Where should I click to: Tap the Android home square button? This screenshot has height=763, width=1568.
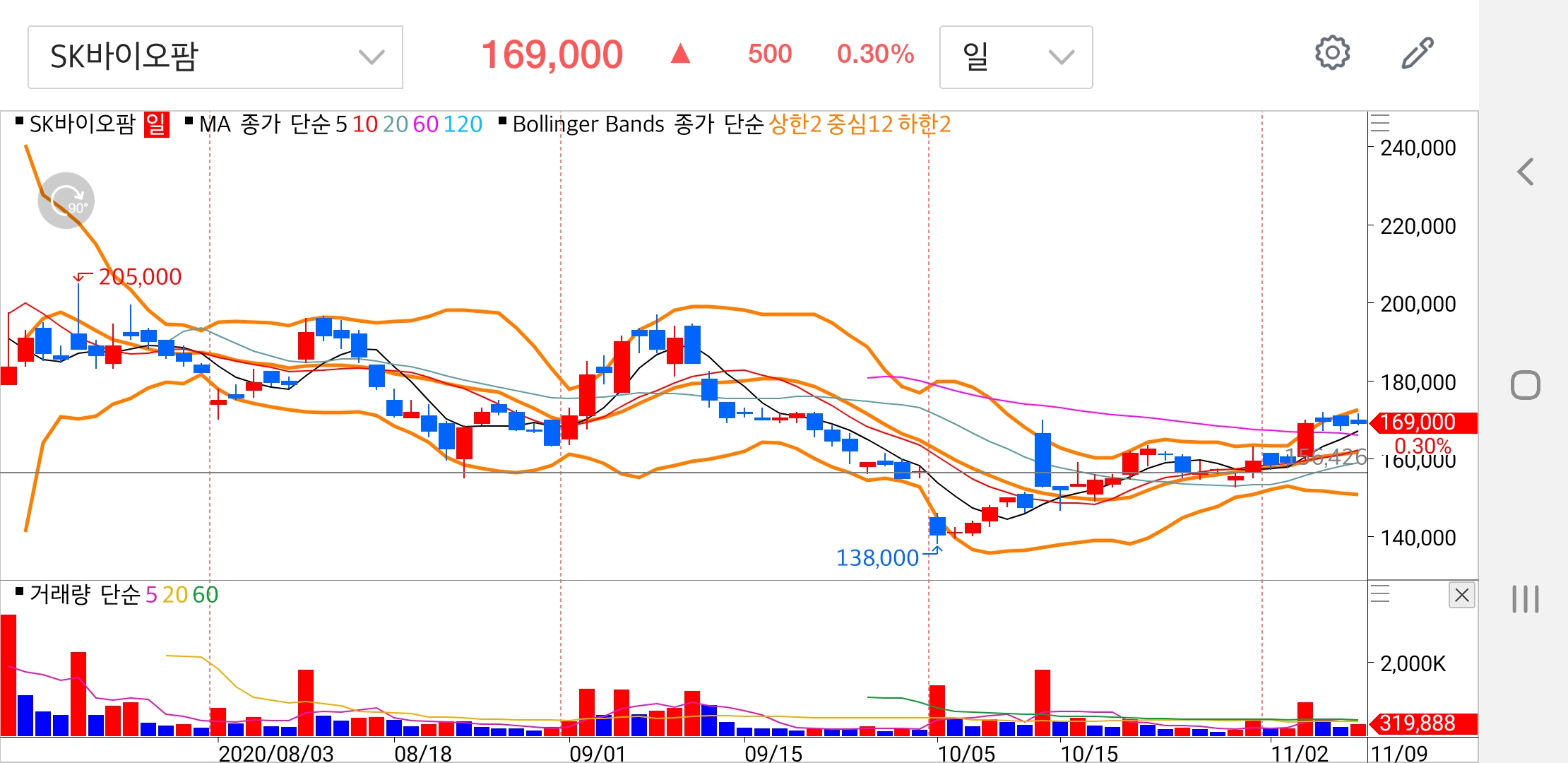(x=1526, y=385)
